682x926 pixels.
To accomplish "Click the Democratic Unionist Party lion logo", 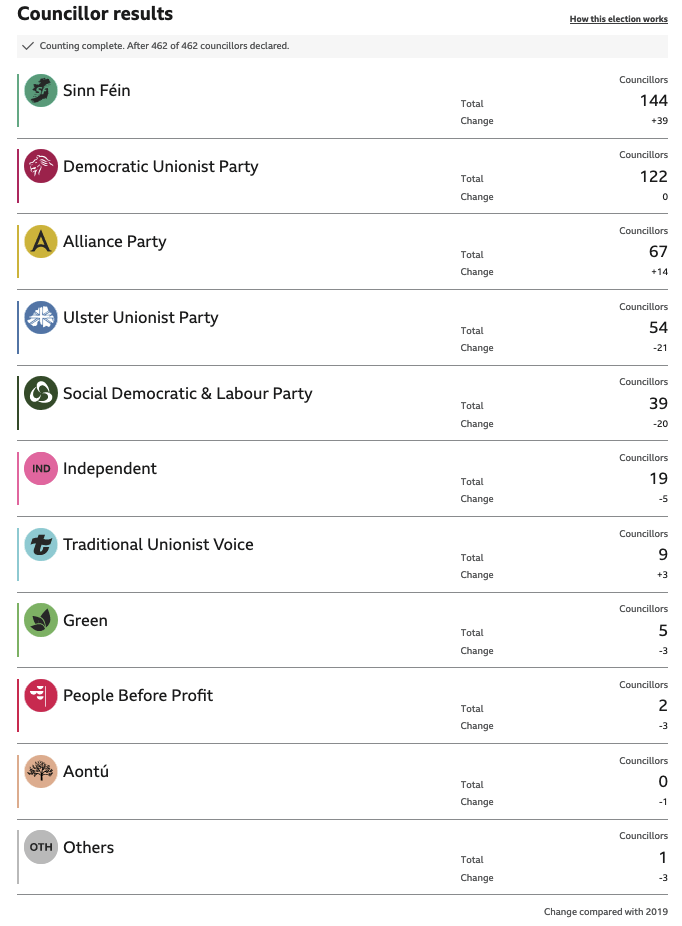I will pyautogui.click(x=41, y=166).
